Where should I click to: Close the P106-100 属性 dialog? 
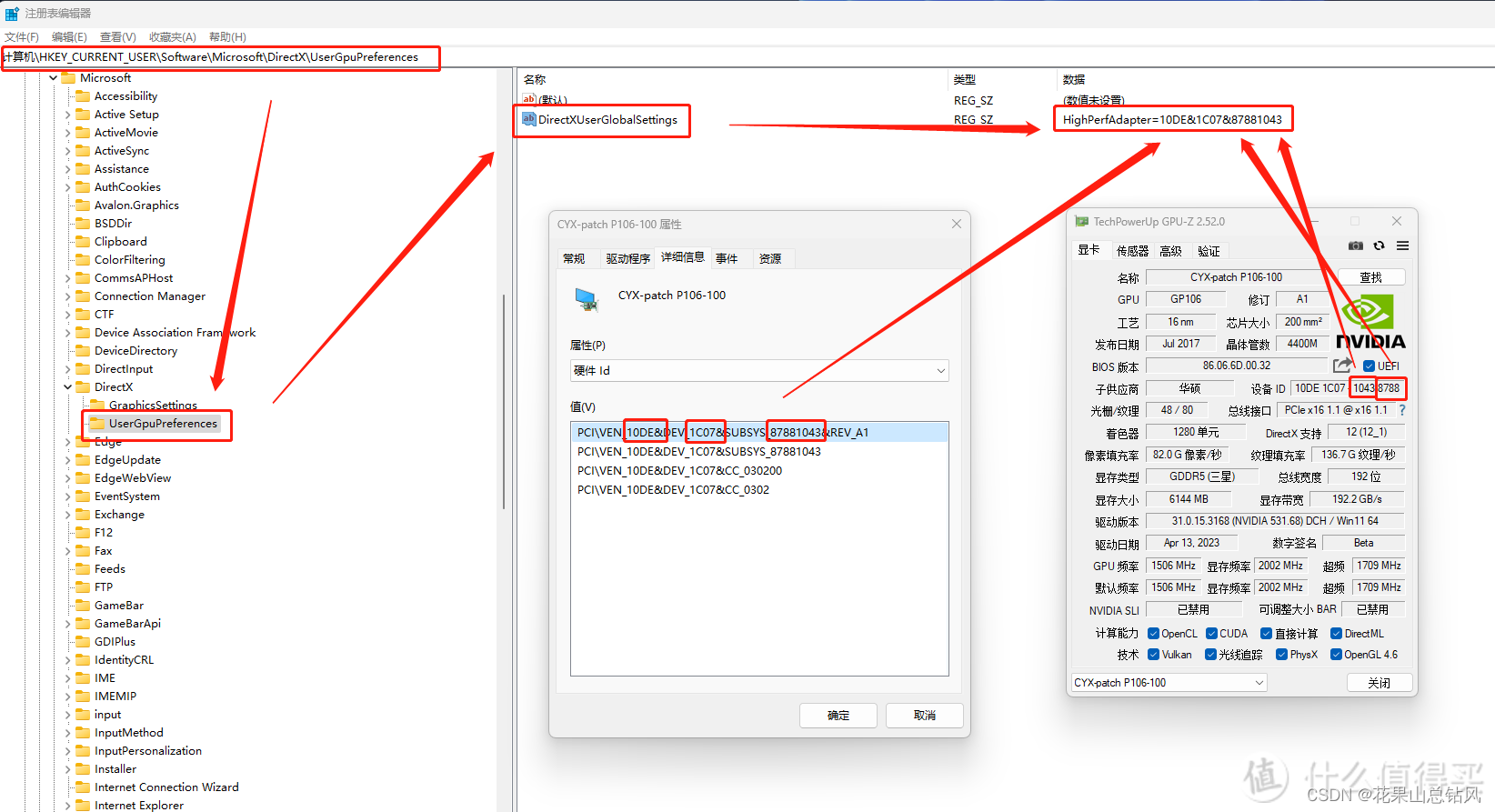click(x=957, y=224)
